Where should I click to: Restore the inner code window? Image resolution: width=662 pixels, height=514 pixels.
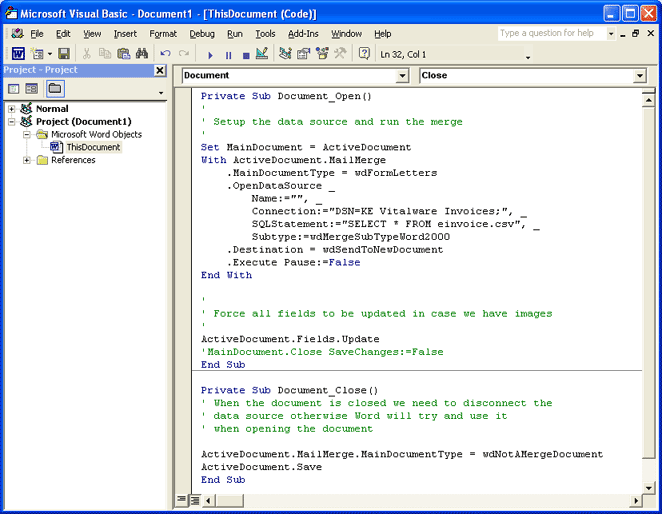click(636, 34)
